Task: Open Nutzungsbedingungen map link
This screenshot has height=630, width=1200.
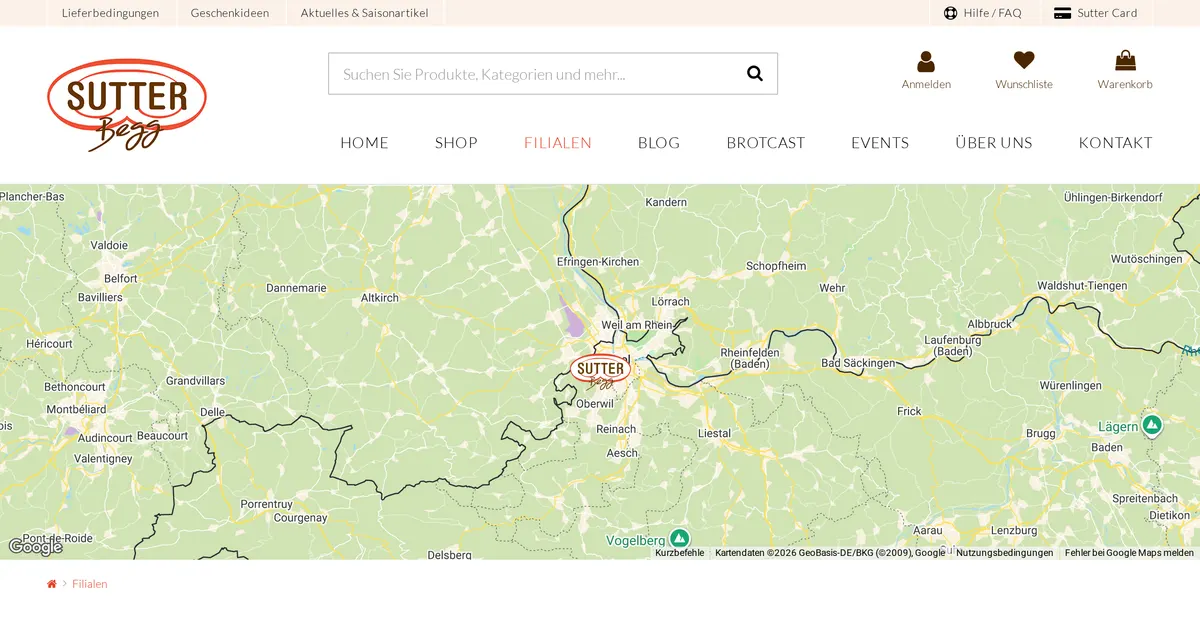Action: pyautogui.click(x=1005, y=553)
